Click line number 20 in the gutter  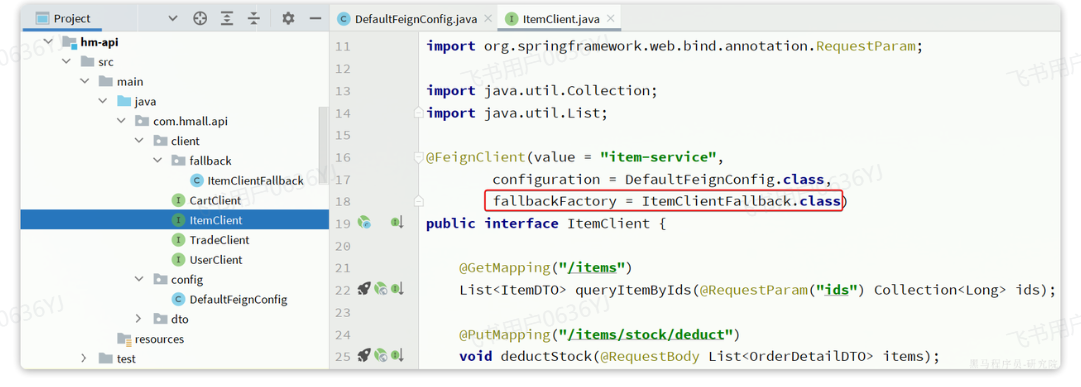click(x=343, y=246)
